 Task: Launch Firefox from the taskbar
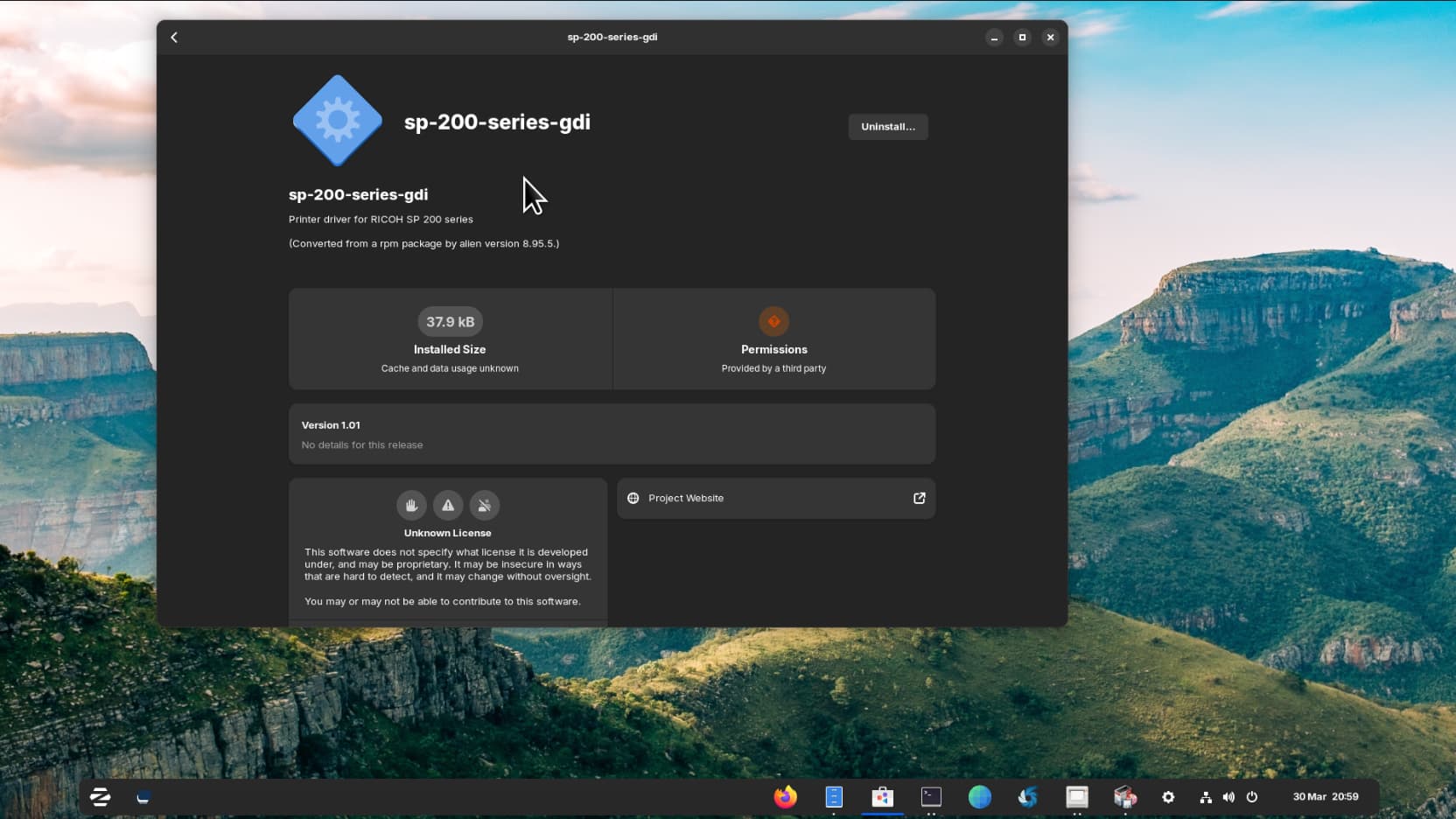pos(786,797)
